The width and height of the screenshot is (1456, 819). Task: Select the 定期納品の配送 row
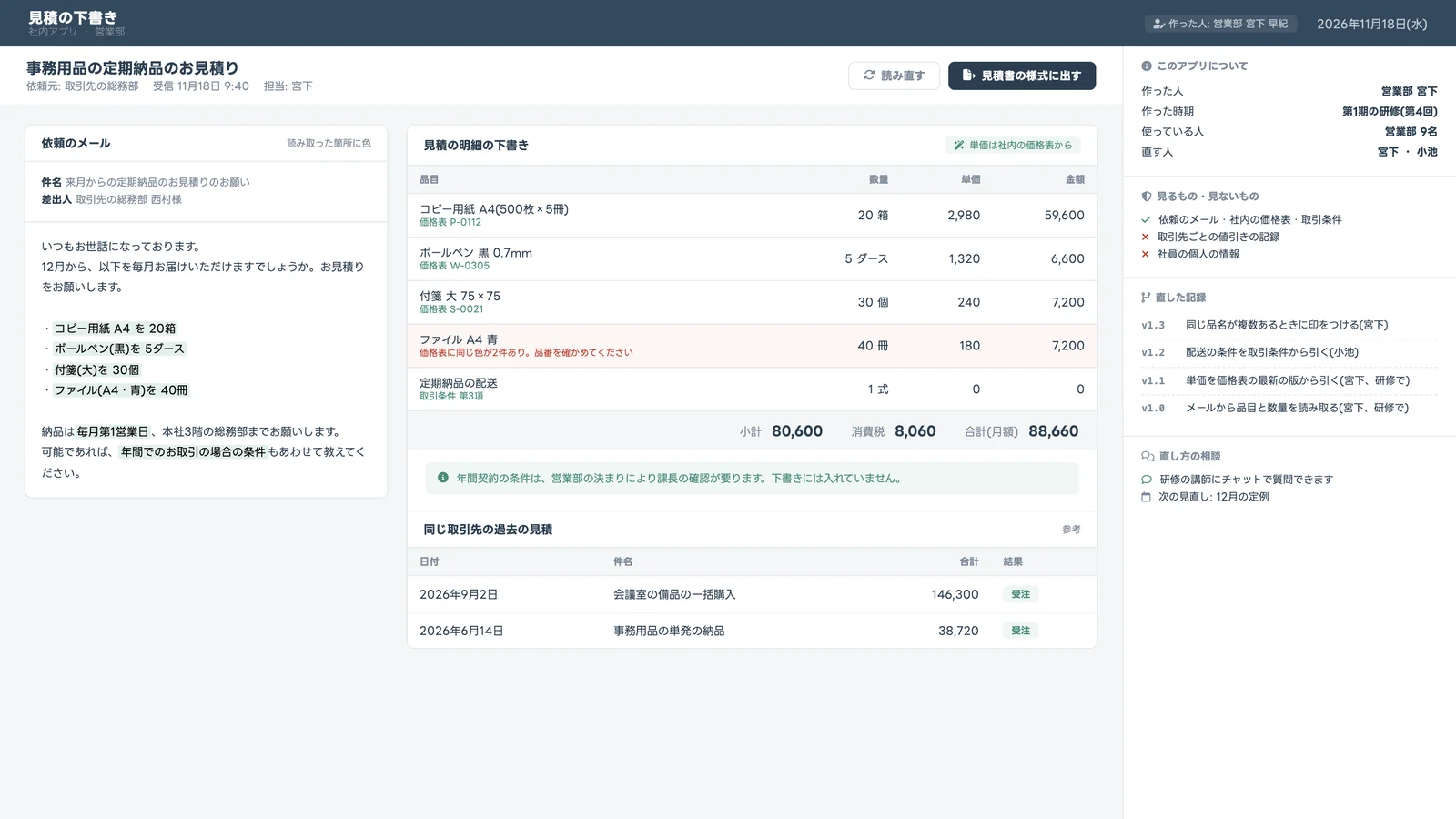(752, 389)
